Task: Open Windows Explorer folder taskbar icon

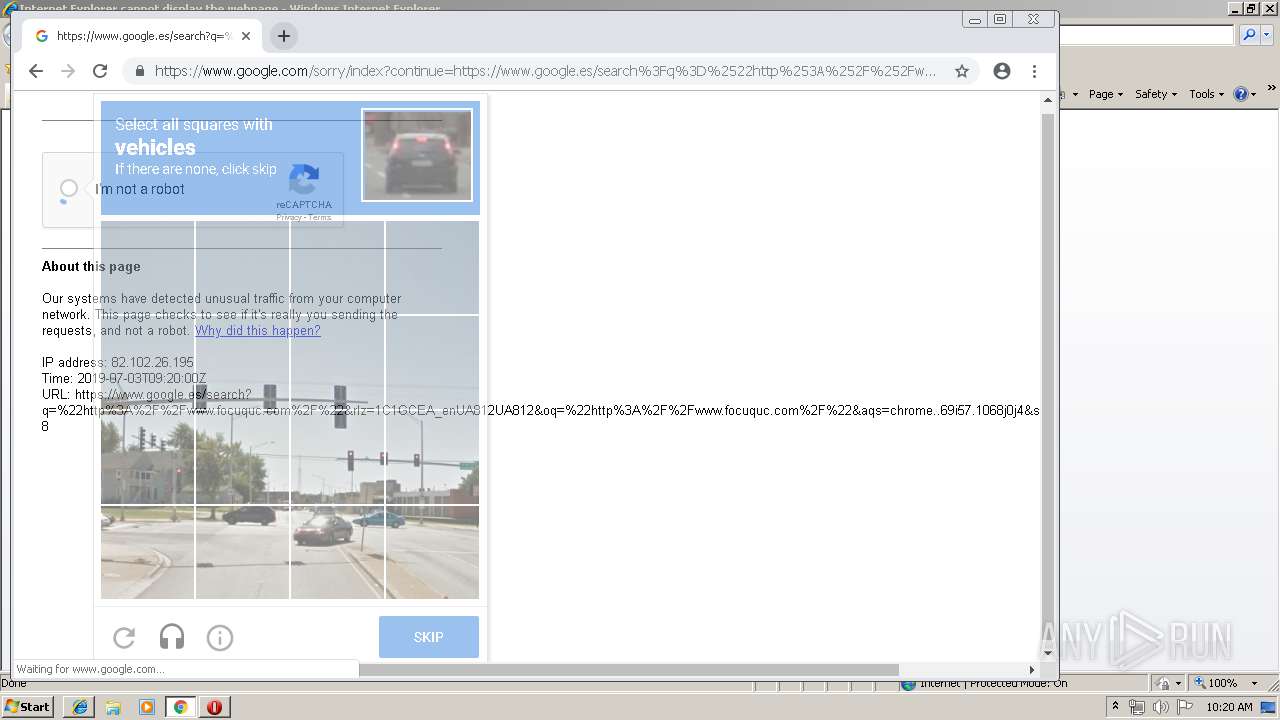Action: point(113,707)
